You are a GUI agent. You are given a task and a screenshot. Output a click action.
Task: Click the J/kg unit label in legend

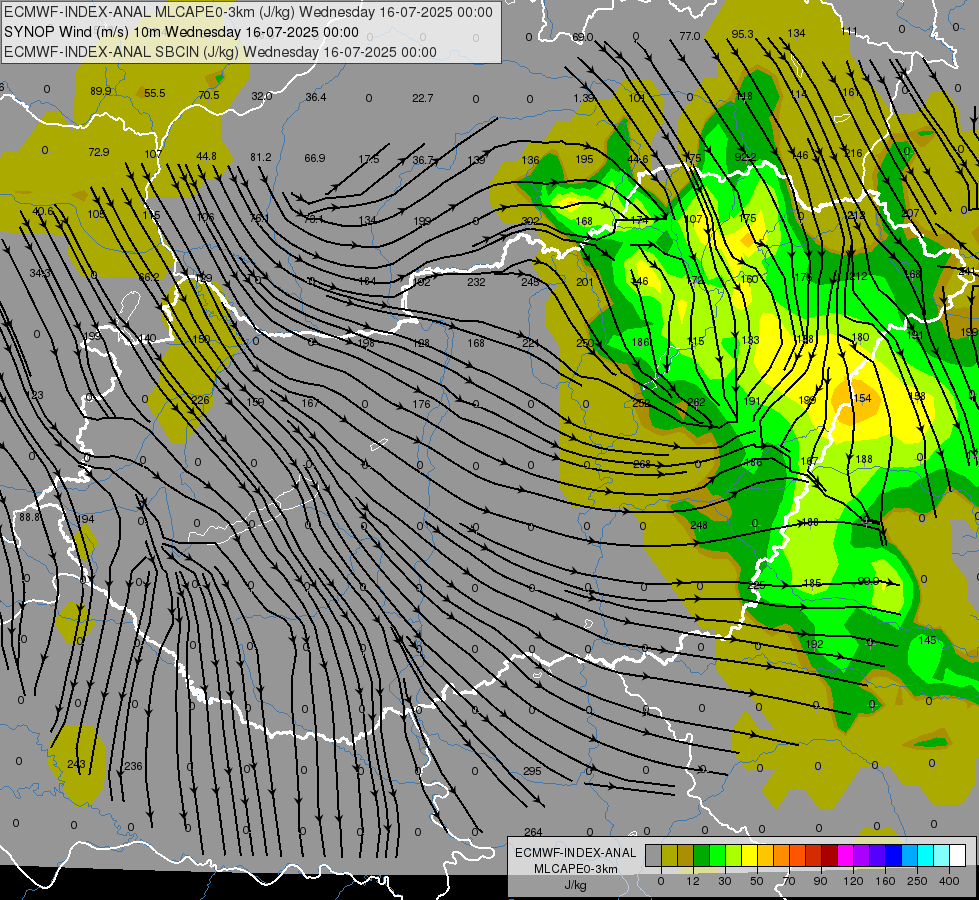point(576,885)
